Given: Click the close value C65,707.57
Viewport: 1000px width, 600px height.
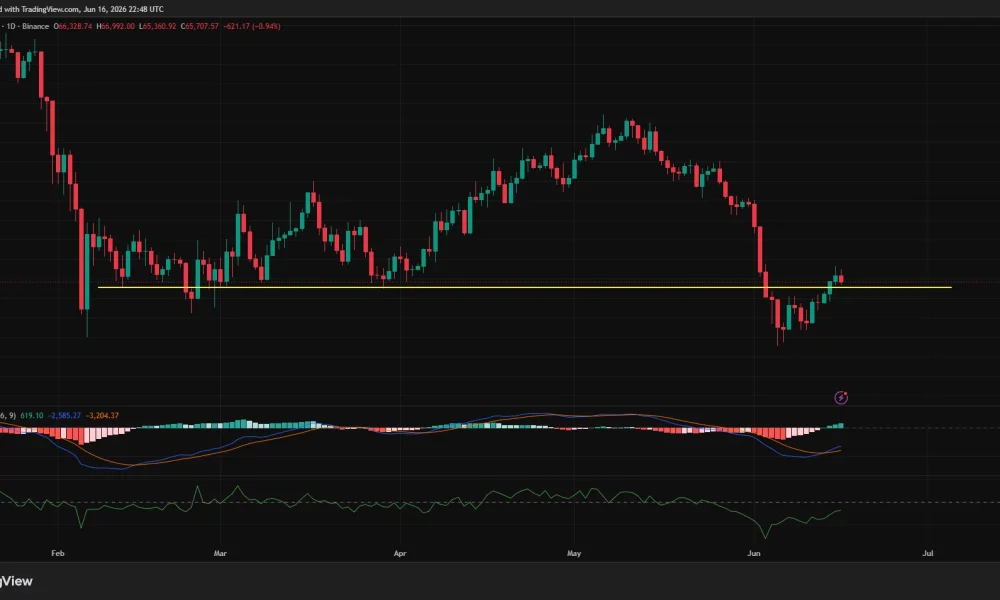Looking at the screenshot, I should 200,26.
